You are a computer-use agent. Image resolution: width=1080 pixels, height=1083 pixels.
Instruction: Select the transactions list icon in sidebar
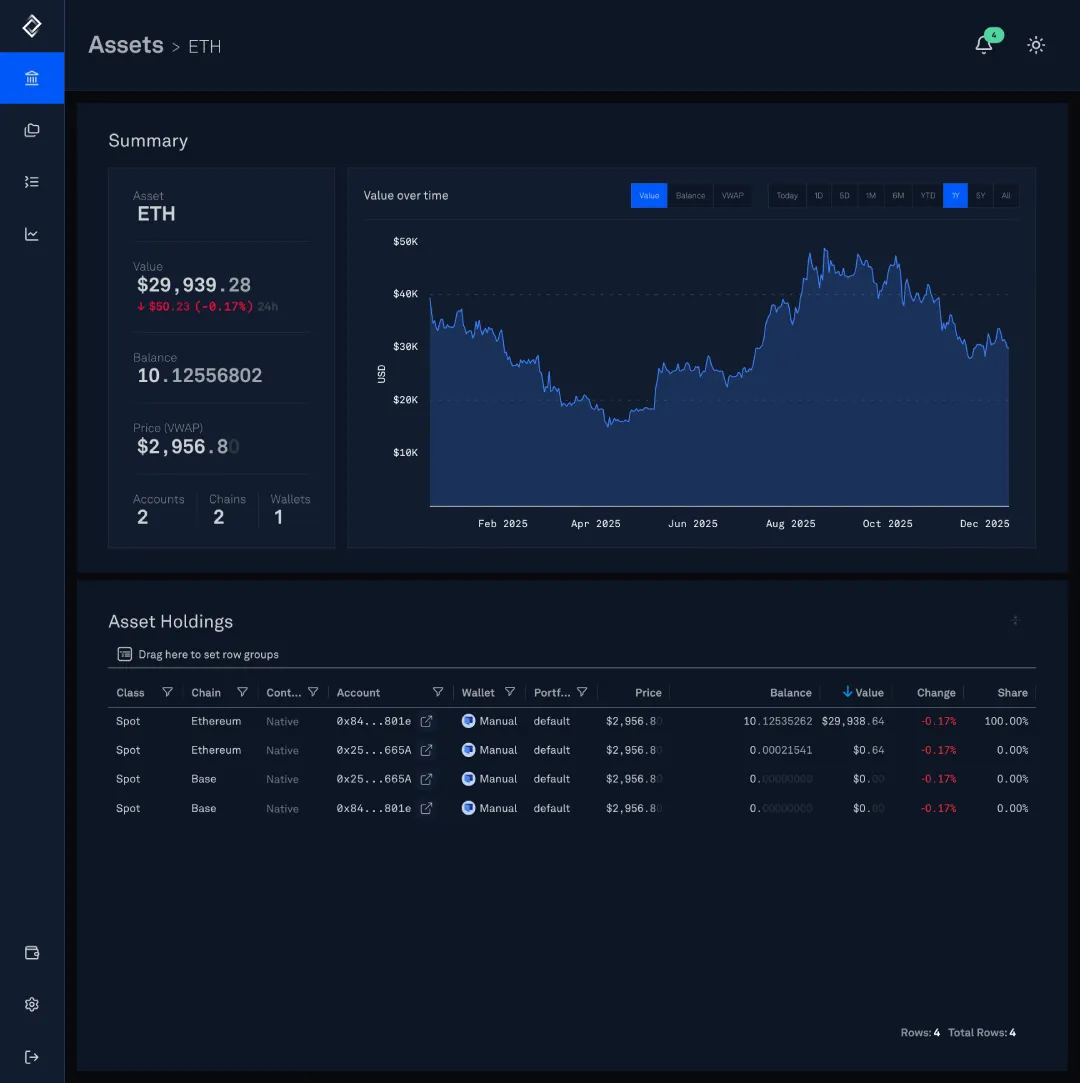coord(31,181)
